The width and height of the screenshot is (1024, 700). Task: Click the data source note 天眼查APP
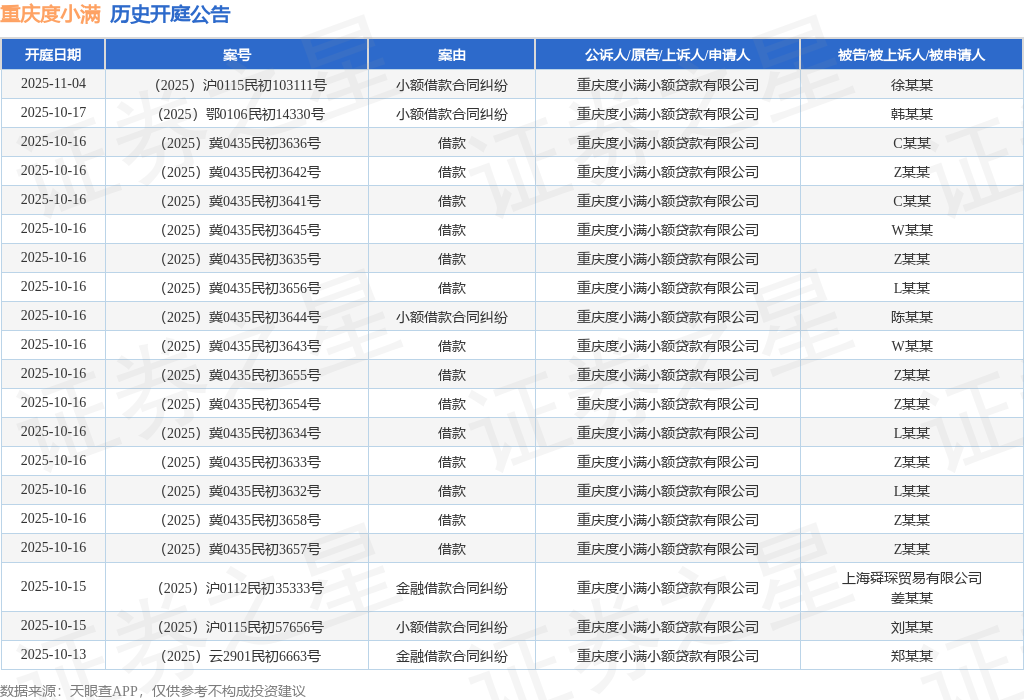click(103, 691)
